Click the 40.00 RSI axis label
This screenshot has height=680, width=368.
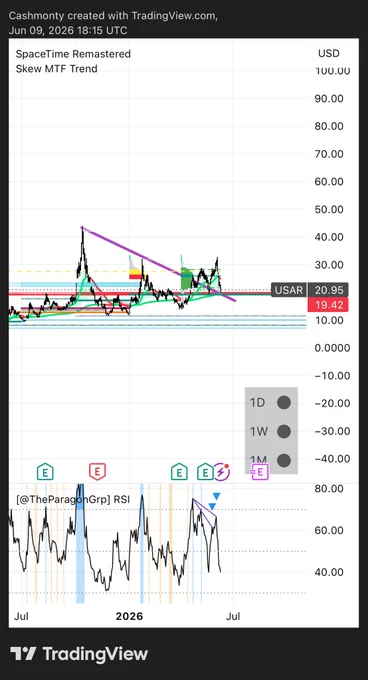[x=329, y=572]
